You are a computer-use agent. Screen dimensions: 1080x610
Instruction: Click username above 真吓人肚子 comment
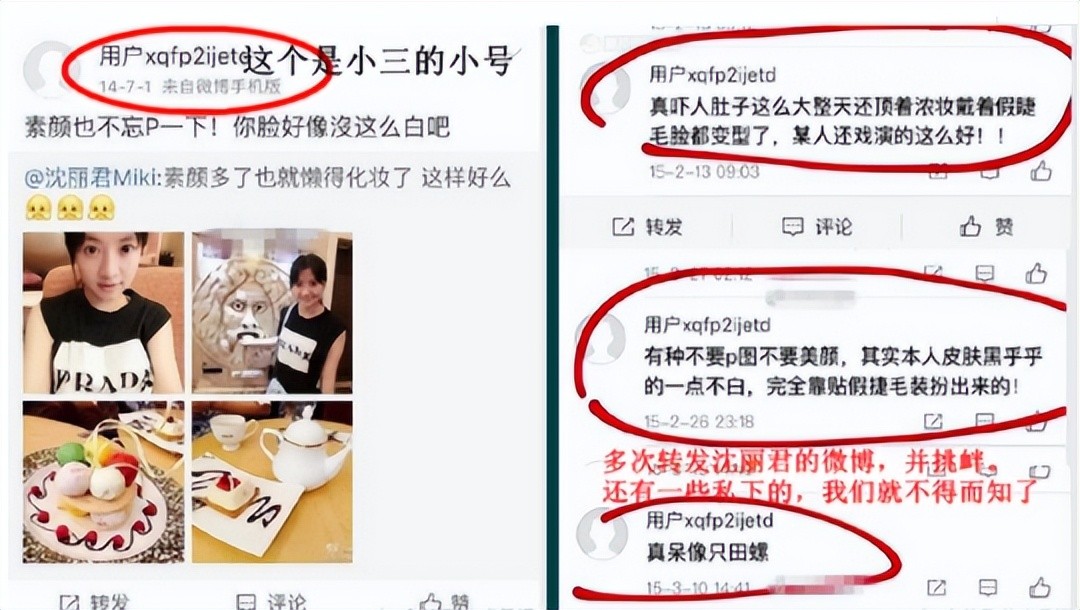(712, 74)
